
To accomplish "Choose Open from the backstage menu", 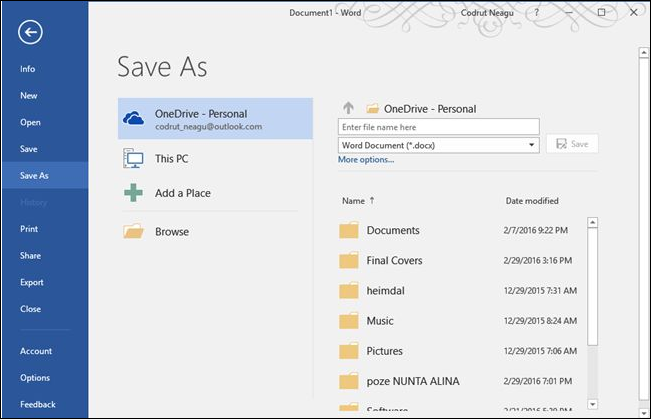I will [30, 122].
